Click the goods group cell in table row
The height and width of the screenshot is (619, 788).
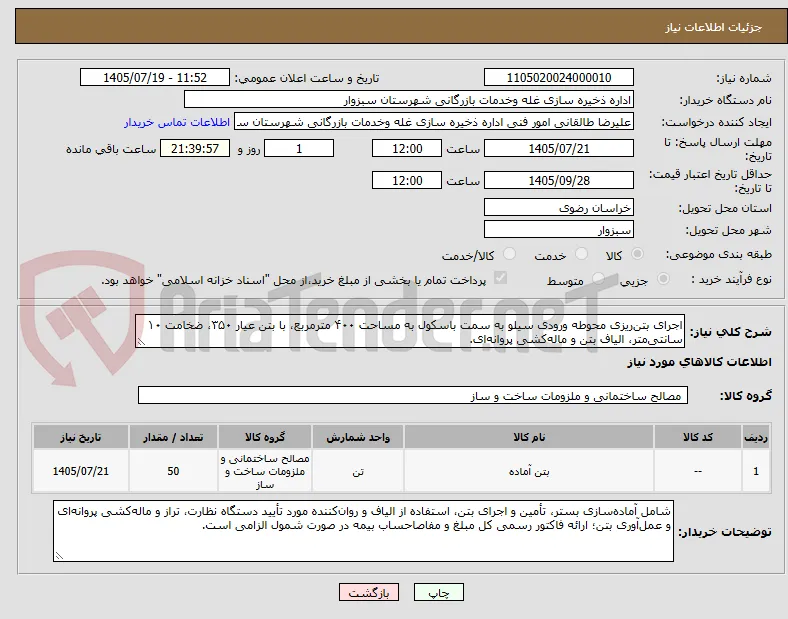pos(265,471)
